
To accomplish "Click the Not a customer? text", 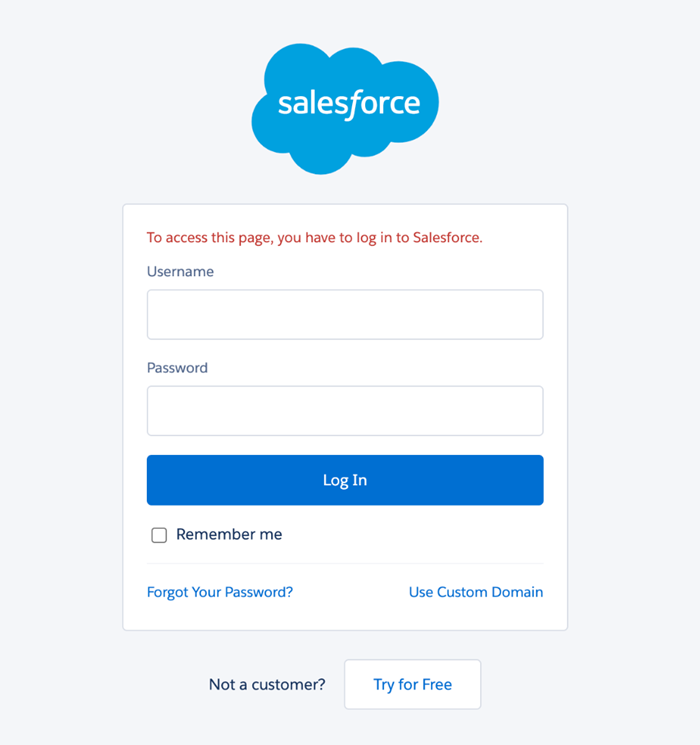I will click(x=267, y=685).
